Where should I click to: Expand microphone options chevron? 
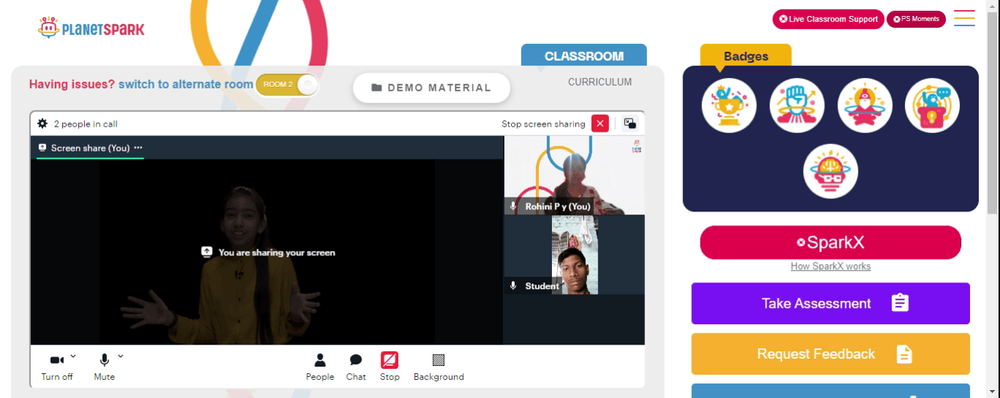click(121, 356)
